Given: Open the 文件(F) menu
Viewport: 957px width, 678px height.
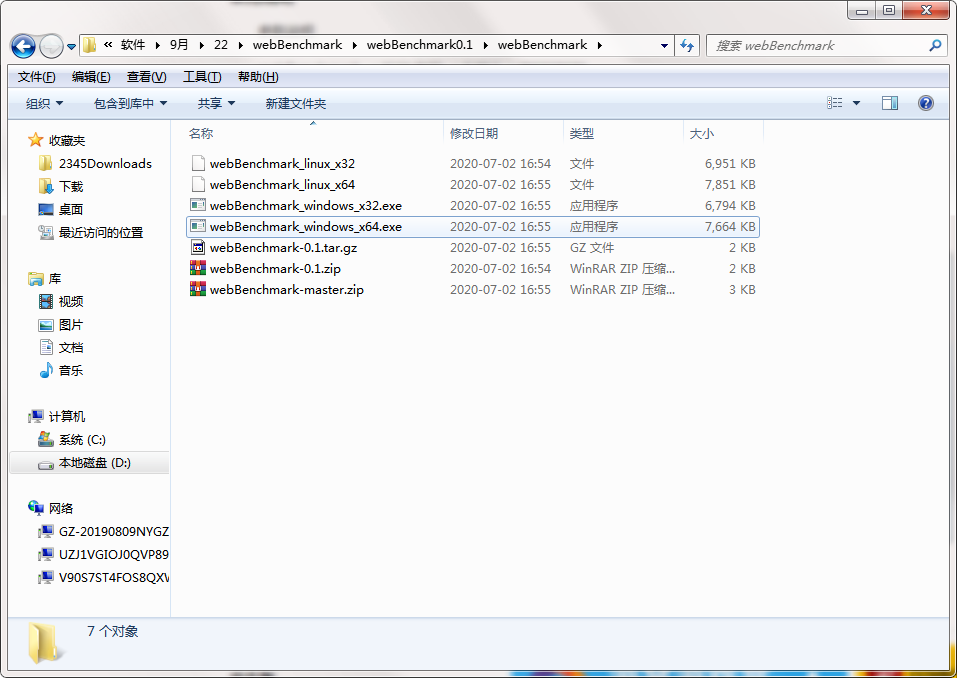Looking at the screenshot, I should tap(37, 77).
